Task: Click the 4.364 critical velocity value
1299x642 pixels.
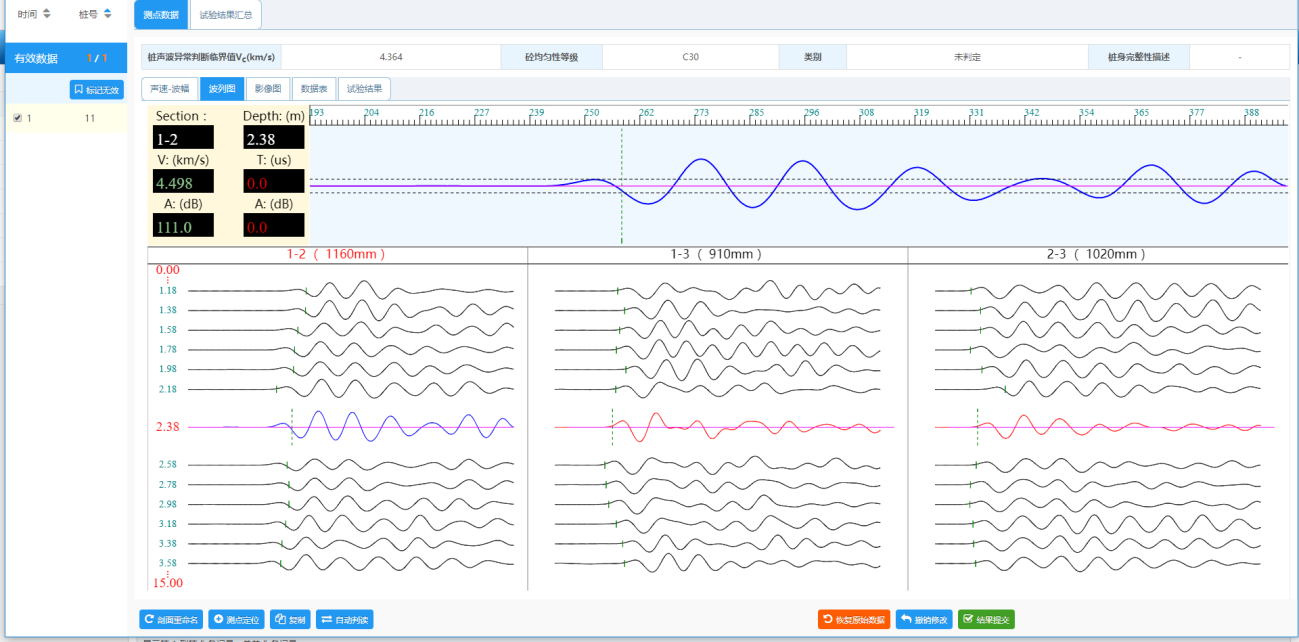Action: (x=391, y=57)
